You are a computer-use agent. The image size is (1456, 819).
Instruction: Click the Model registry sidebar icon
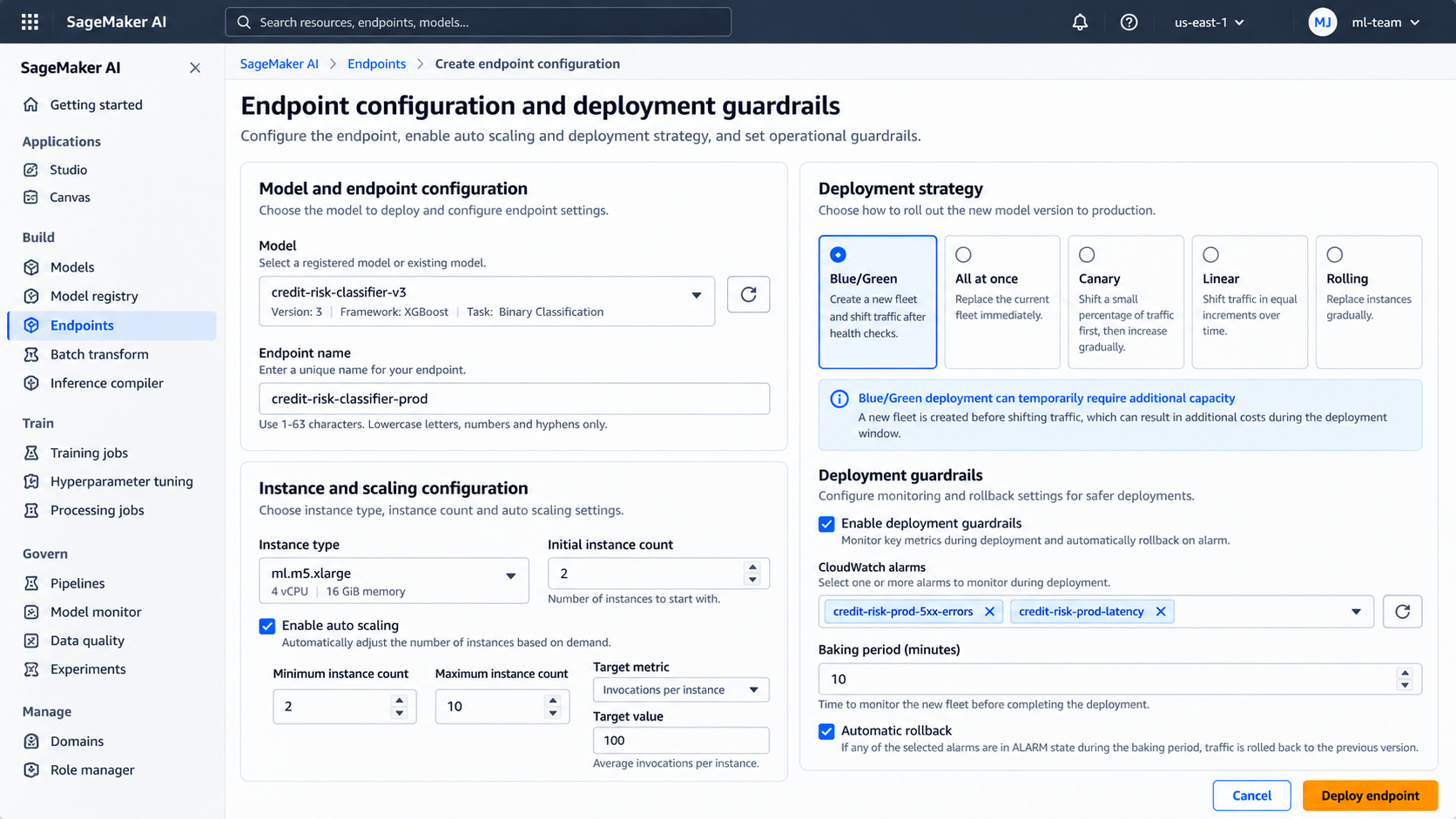(x=31, y=296)
